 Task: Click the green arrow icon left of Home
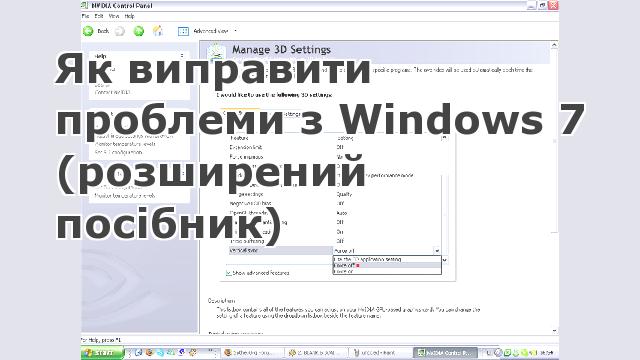point(139,31)
